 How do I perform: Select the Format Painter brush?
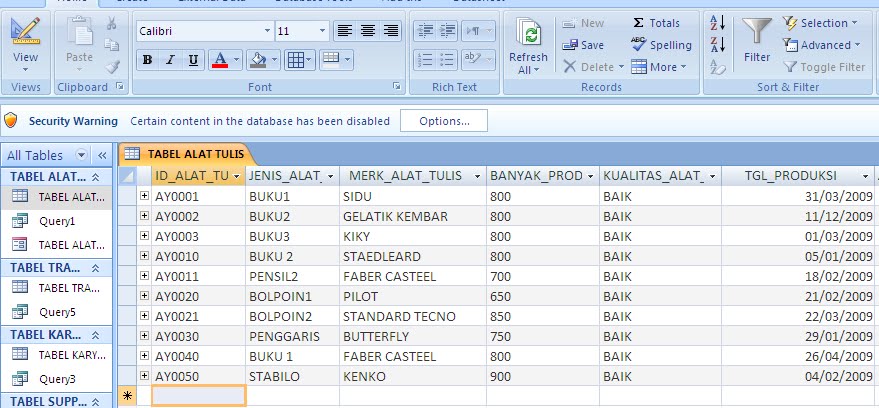(112, 67)
